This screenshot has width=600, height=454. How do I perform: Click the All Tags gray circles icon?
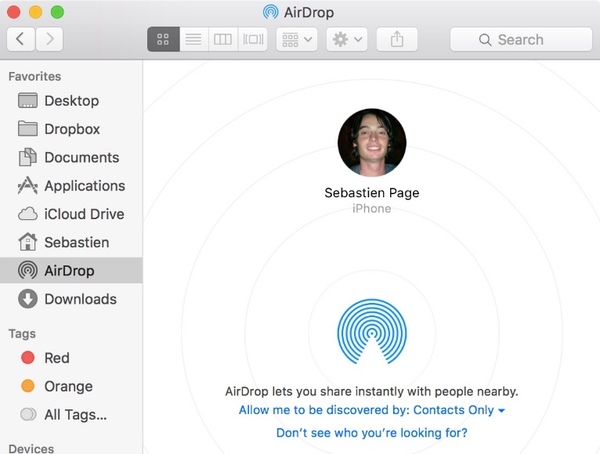(x=28, y=414)
